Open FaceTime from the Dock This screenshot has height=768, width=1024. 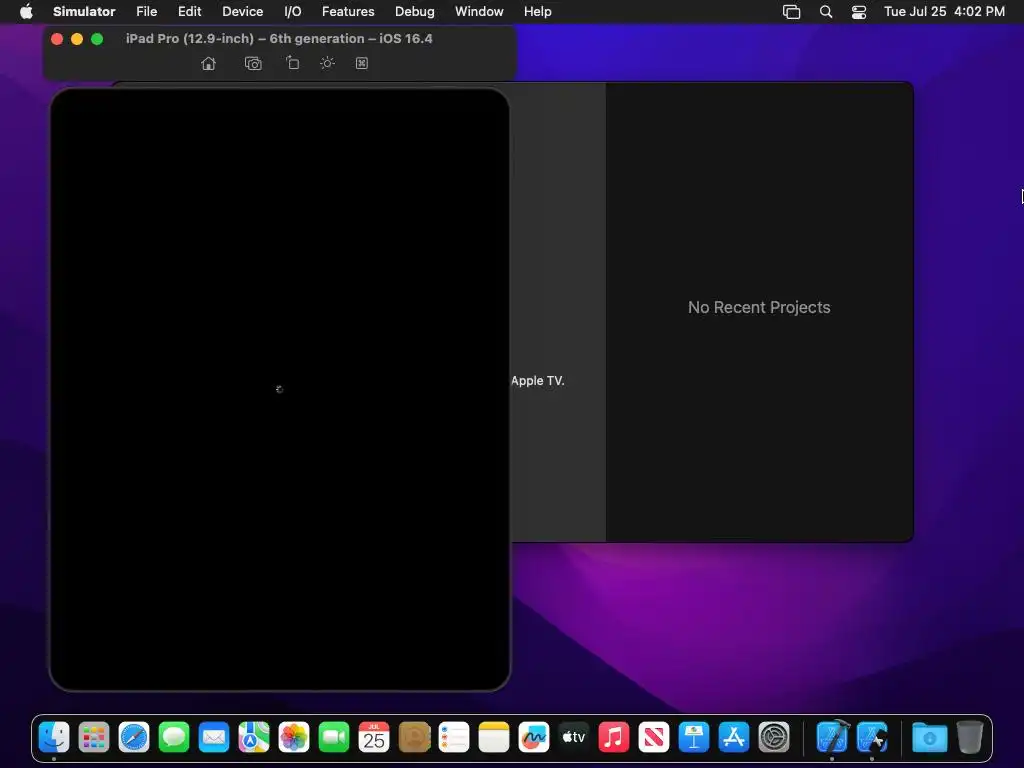(x=334, y=737)
